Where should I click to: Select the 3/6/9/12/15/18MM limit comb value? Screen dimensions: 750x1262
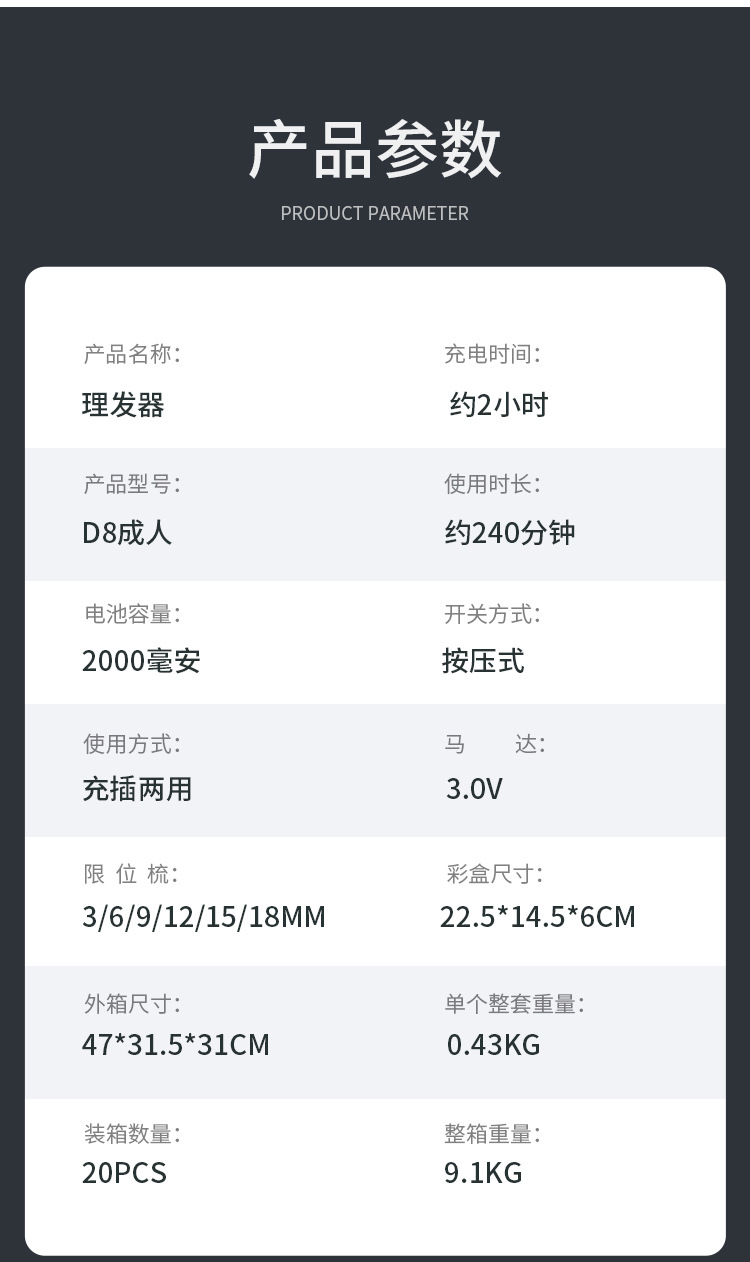tap(204, 917)
